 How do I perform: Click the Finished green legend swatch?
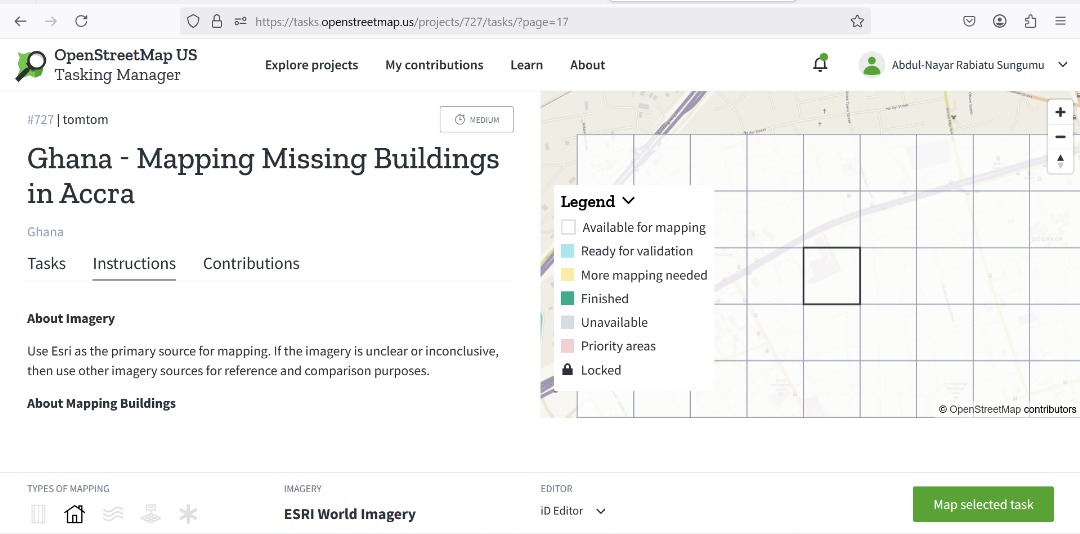(568, 298)
